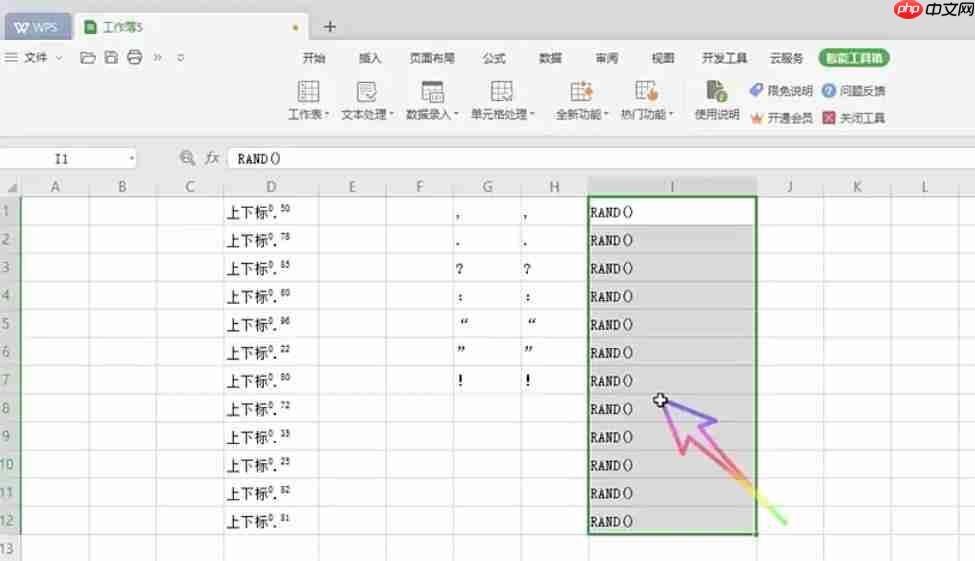Expand the 数据录入 dropdown arrow
Viewport: 975px width, 561px height.
(x=456, y=115)
